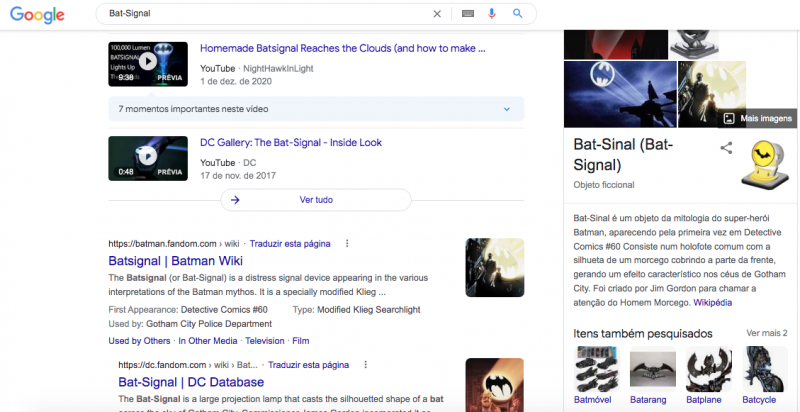Screen dimensions: 800x412
Task: Share the Bat-Sinal knowledge panel
Action: point(726,148)
